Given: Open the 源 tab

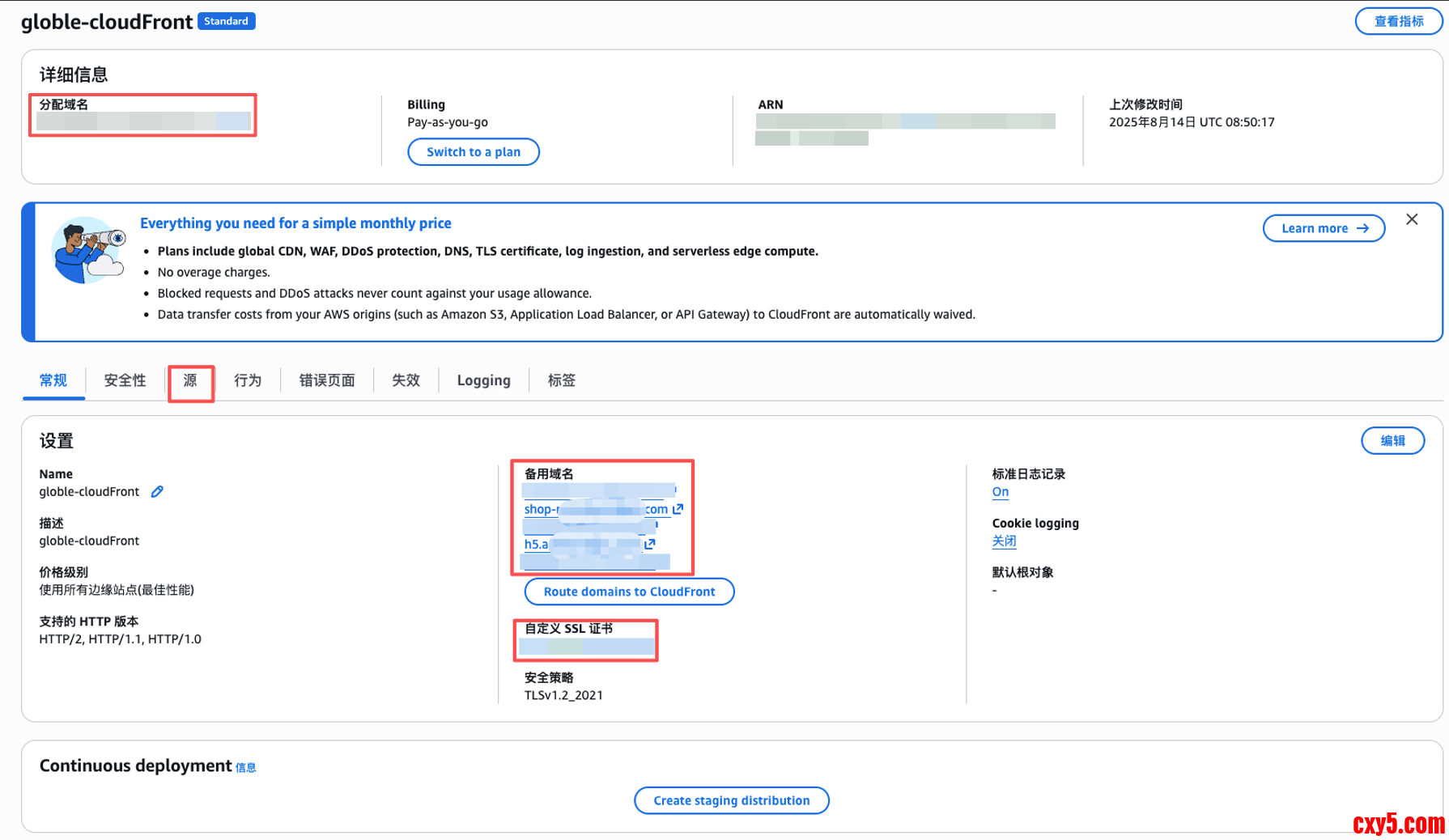Looking at the screenshot, I should [190, 380].
